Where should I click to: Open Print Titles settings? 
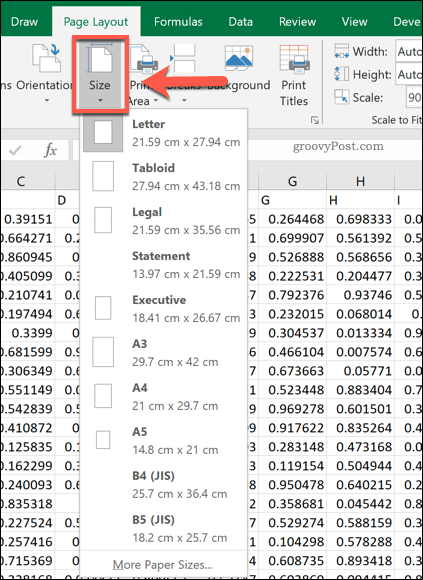pyautogui.click(x=294, y=76)
